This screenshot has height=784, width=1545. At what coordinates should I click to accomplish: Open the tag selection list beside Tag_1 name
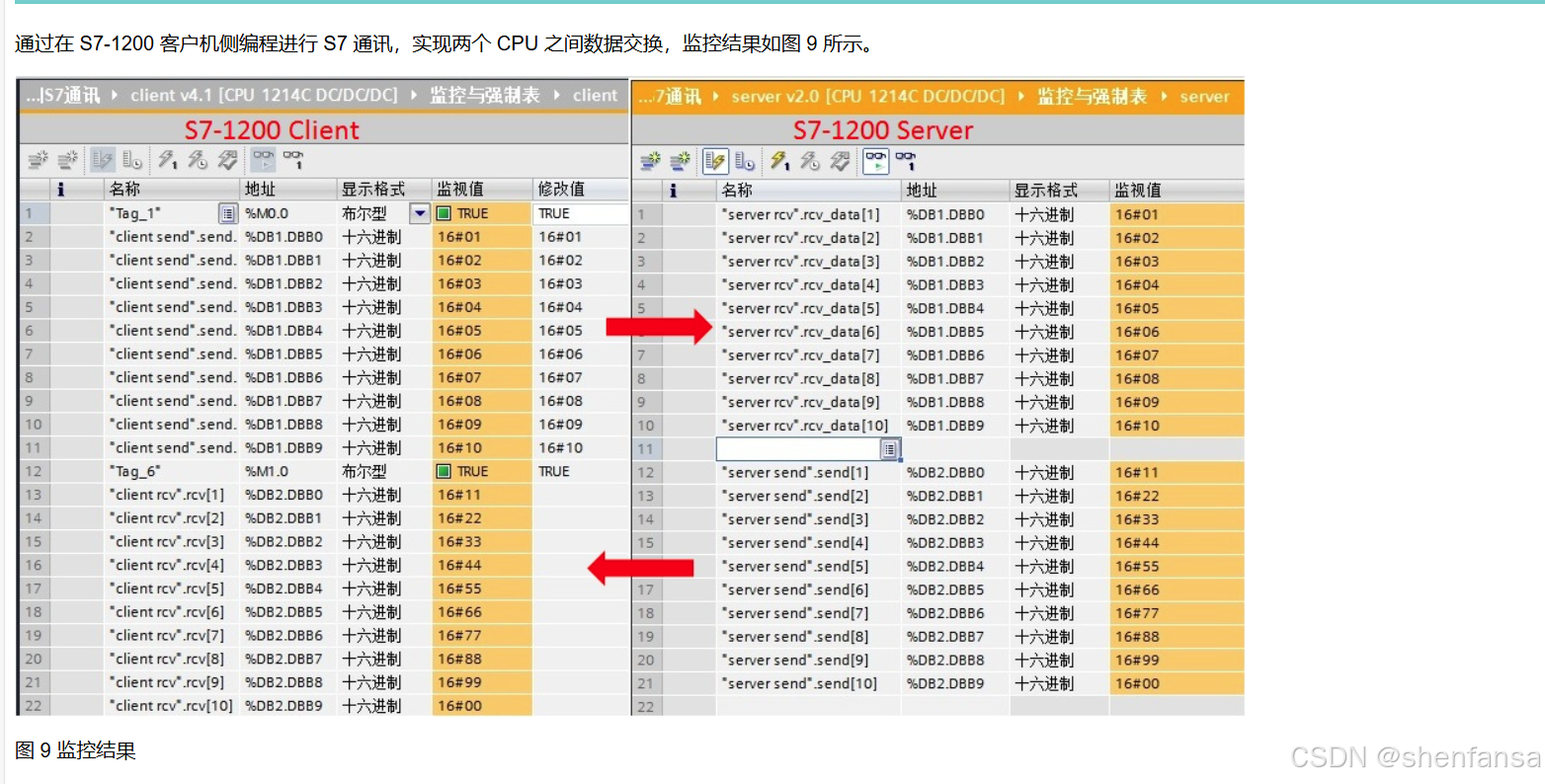pyautogui.click(x=226, y=211)
